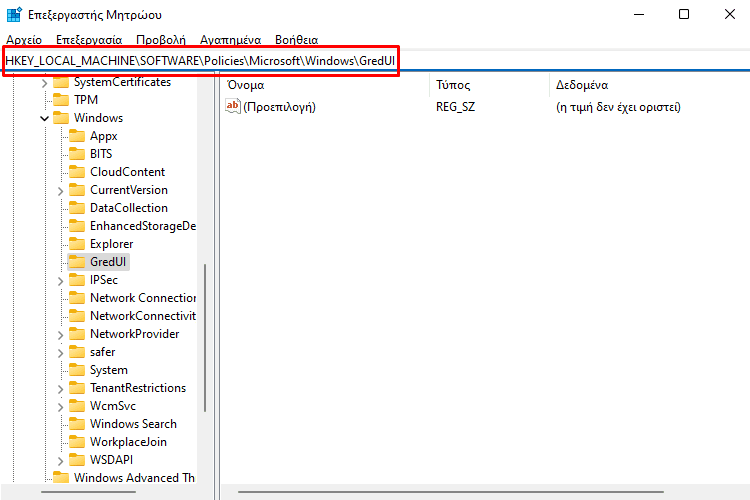Click the safer folder icon
This screenshot has height=500, width=750.
tap(77, 353)
